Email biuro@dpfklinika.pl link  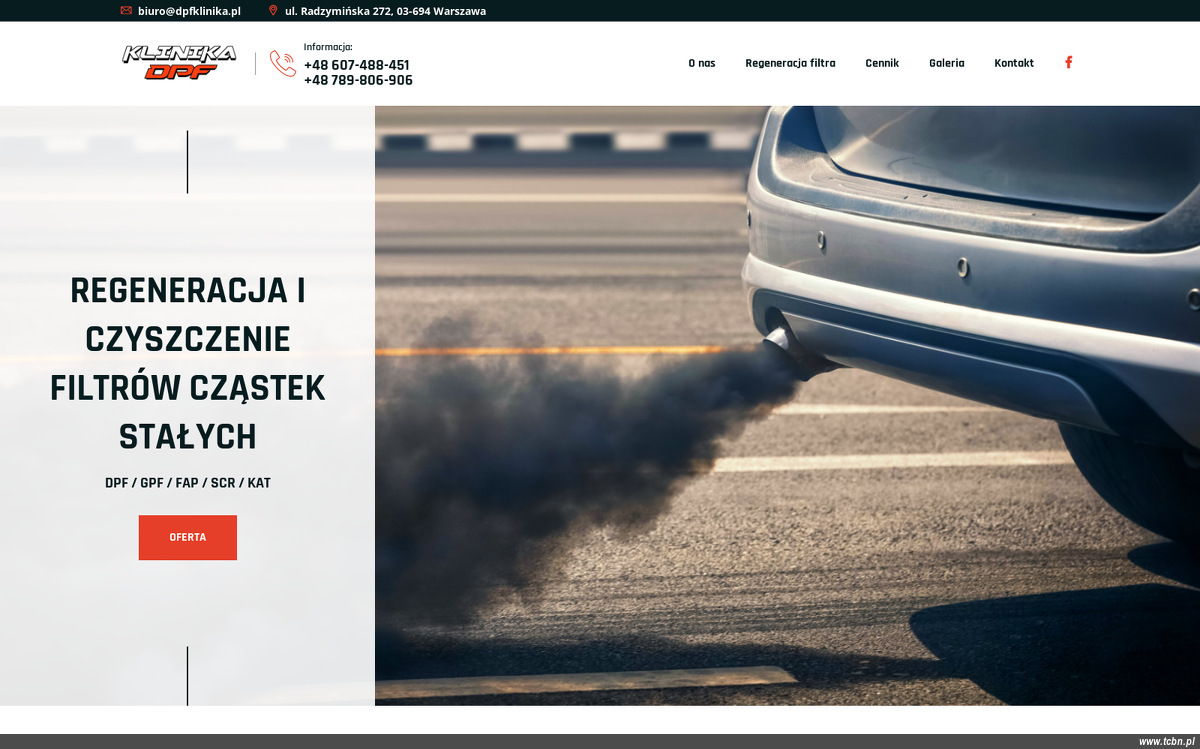pyautogui.click(x=189, y=11)
